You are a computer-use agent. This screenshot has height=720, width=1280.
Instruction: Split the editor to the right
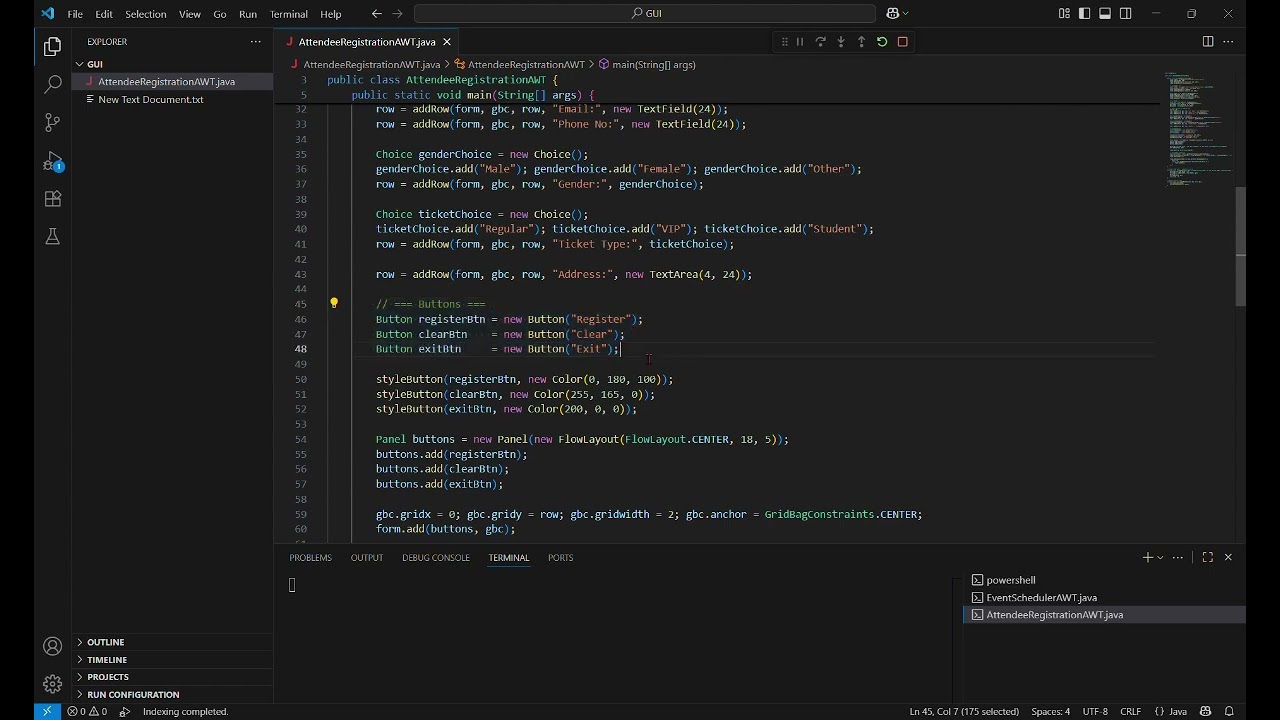pyautogui.click(x=1208, y=42)
